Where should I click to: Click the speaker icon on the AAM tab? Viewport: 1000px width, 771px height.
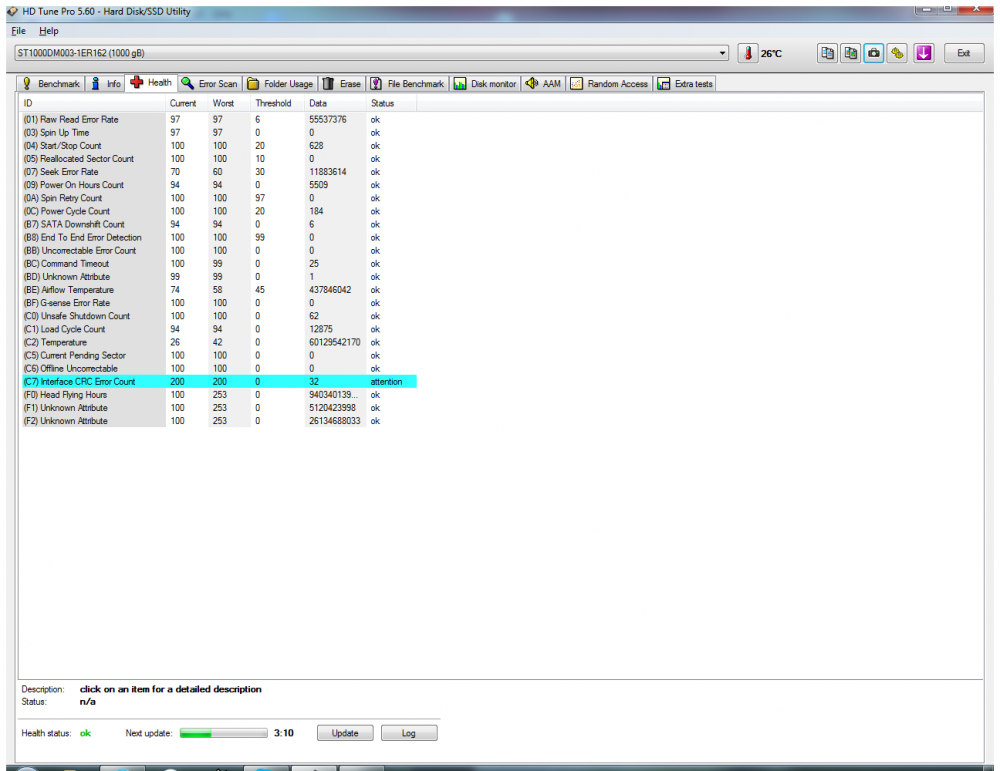pyautogui.click(x=531, y=84)
